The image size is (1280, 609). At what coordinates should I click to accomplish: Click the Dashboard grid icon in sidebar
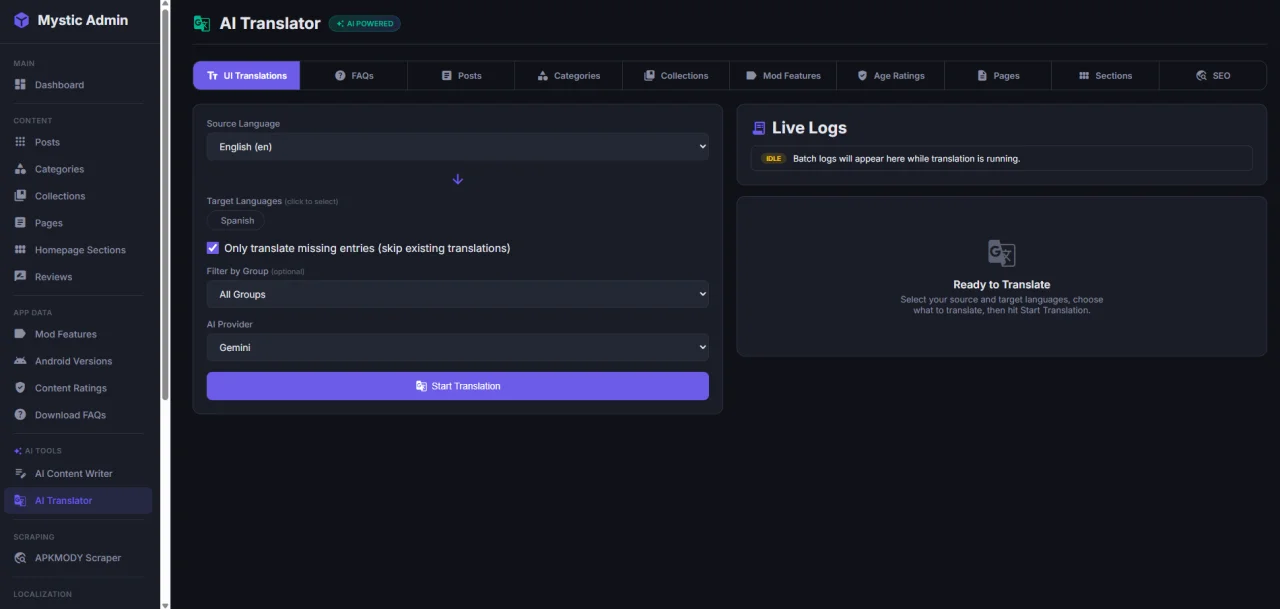pos(20,85)
